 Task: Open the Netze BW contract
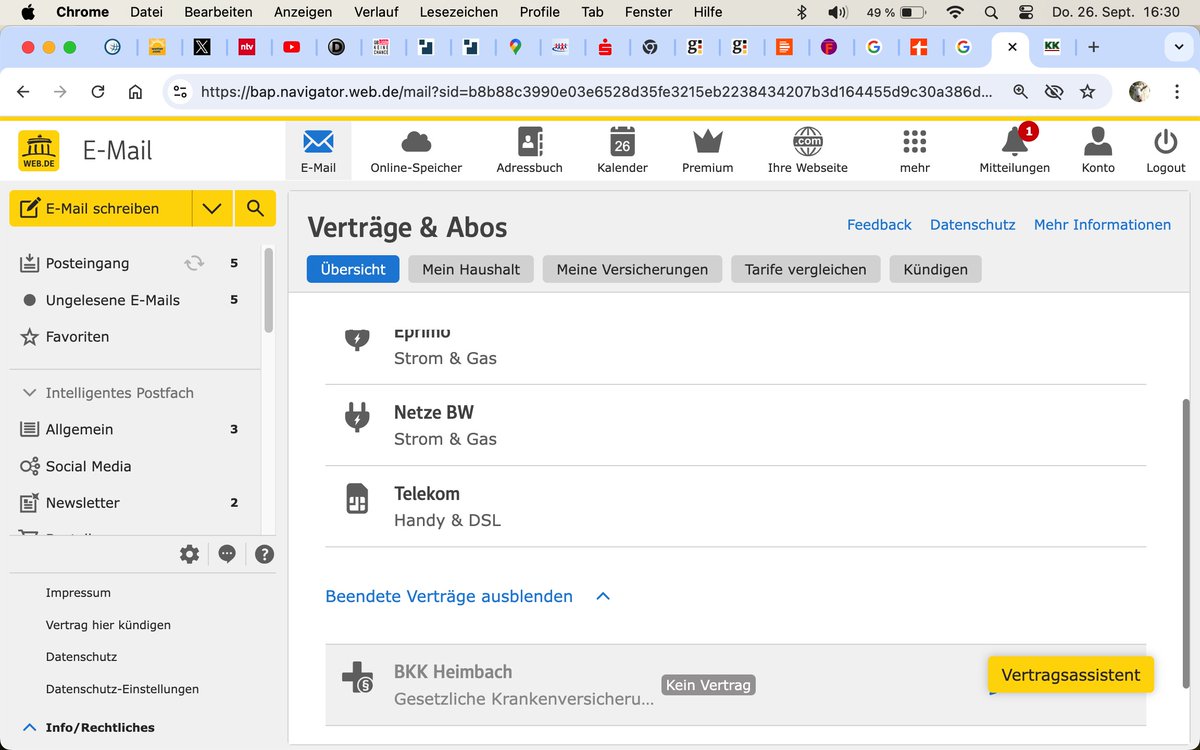736,425
